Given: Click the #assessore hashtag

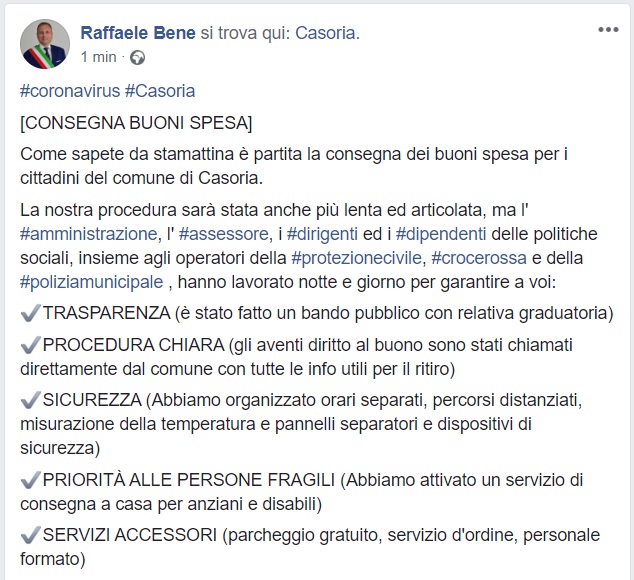Looking at the screenshot, I should pos(229,233).
